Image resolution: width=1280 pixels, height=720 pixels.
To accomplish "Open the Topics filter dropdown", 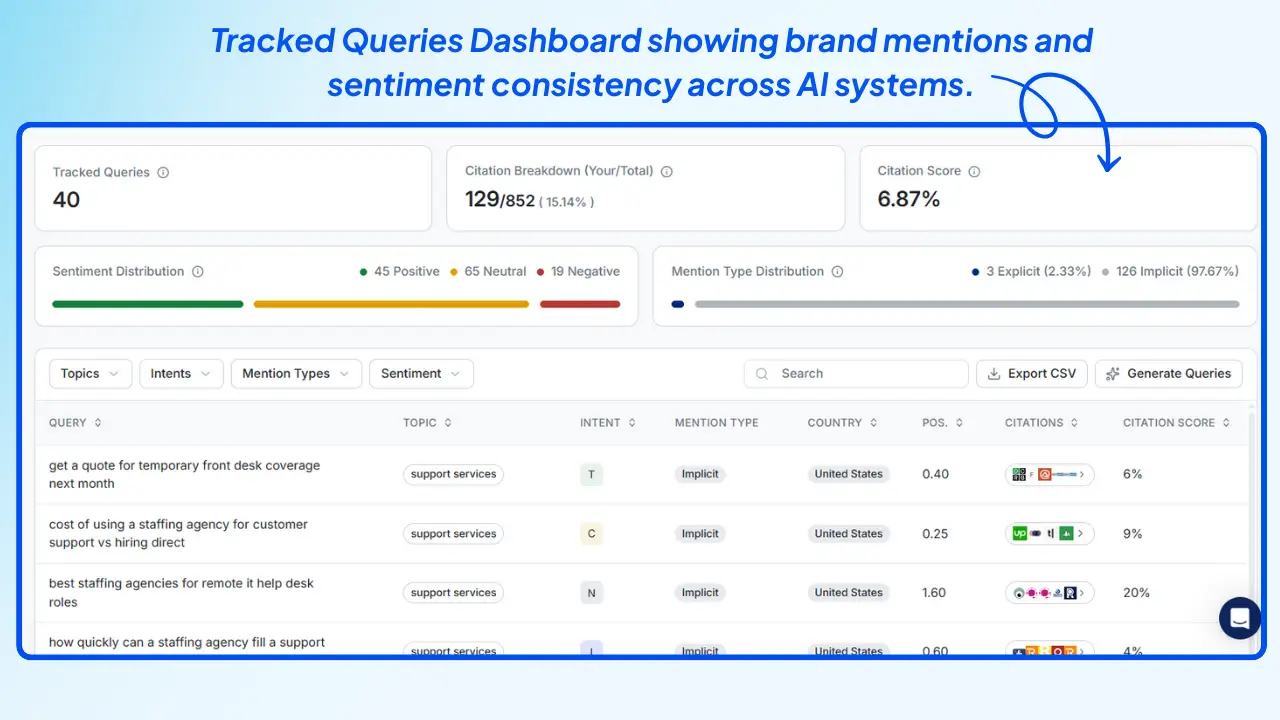I will point(90,373).
